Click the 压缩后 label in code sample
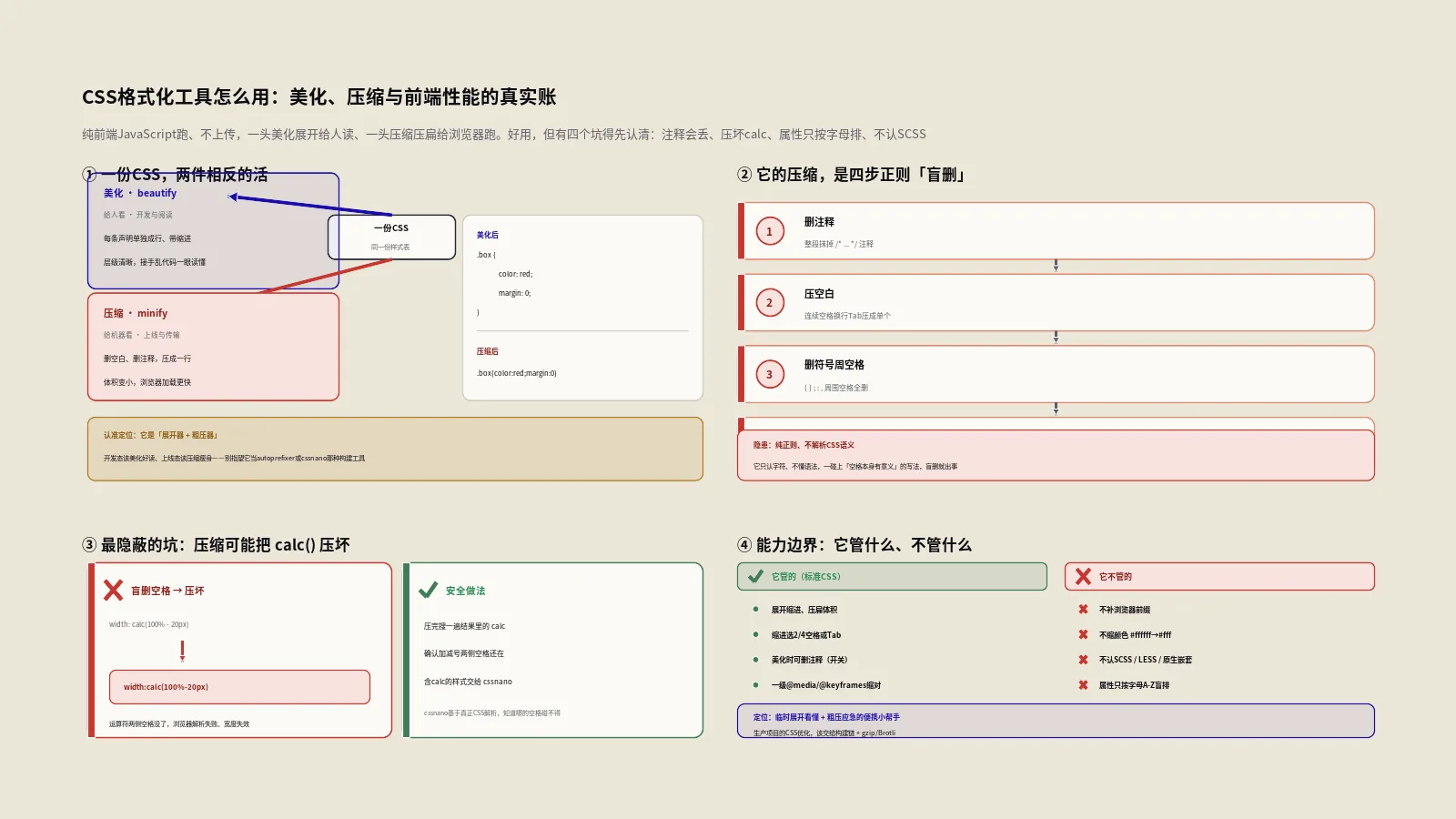Screen dimensions: 1456x819 (488, 351)
